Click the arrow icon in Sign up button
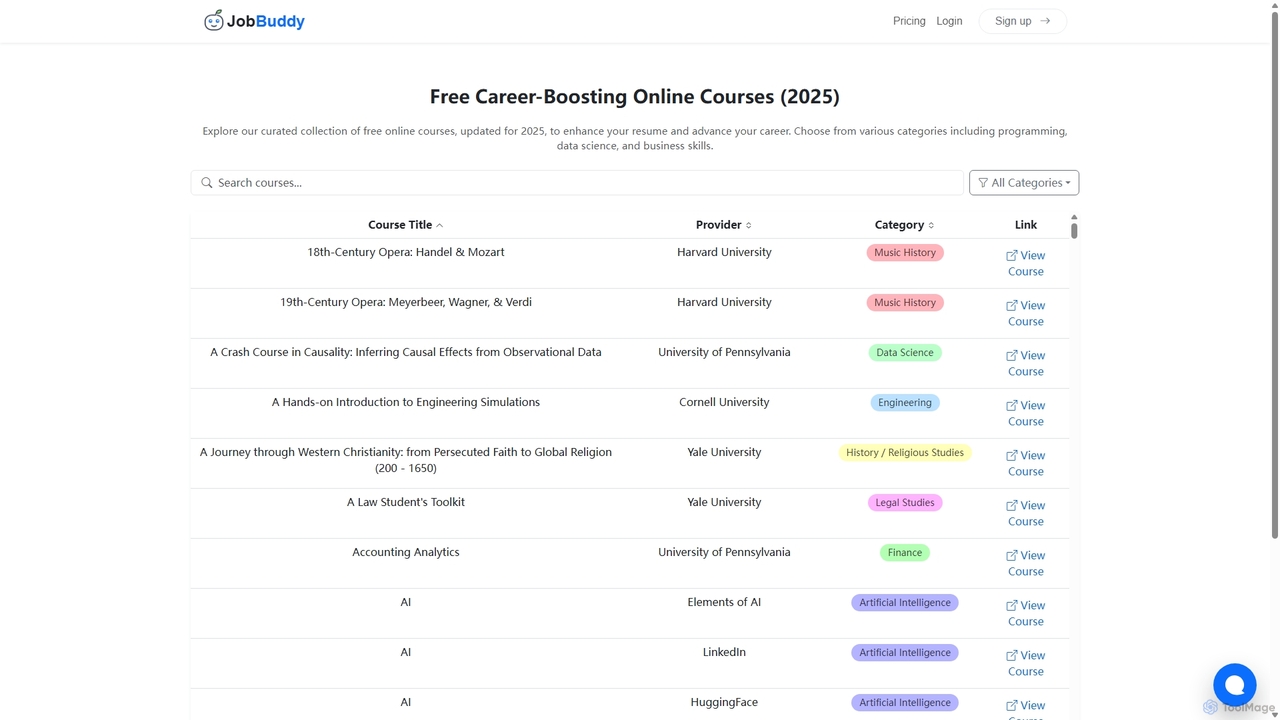Image resolution: width=1280 pixels, height=720 pixels. point(1045,21)
